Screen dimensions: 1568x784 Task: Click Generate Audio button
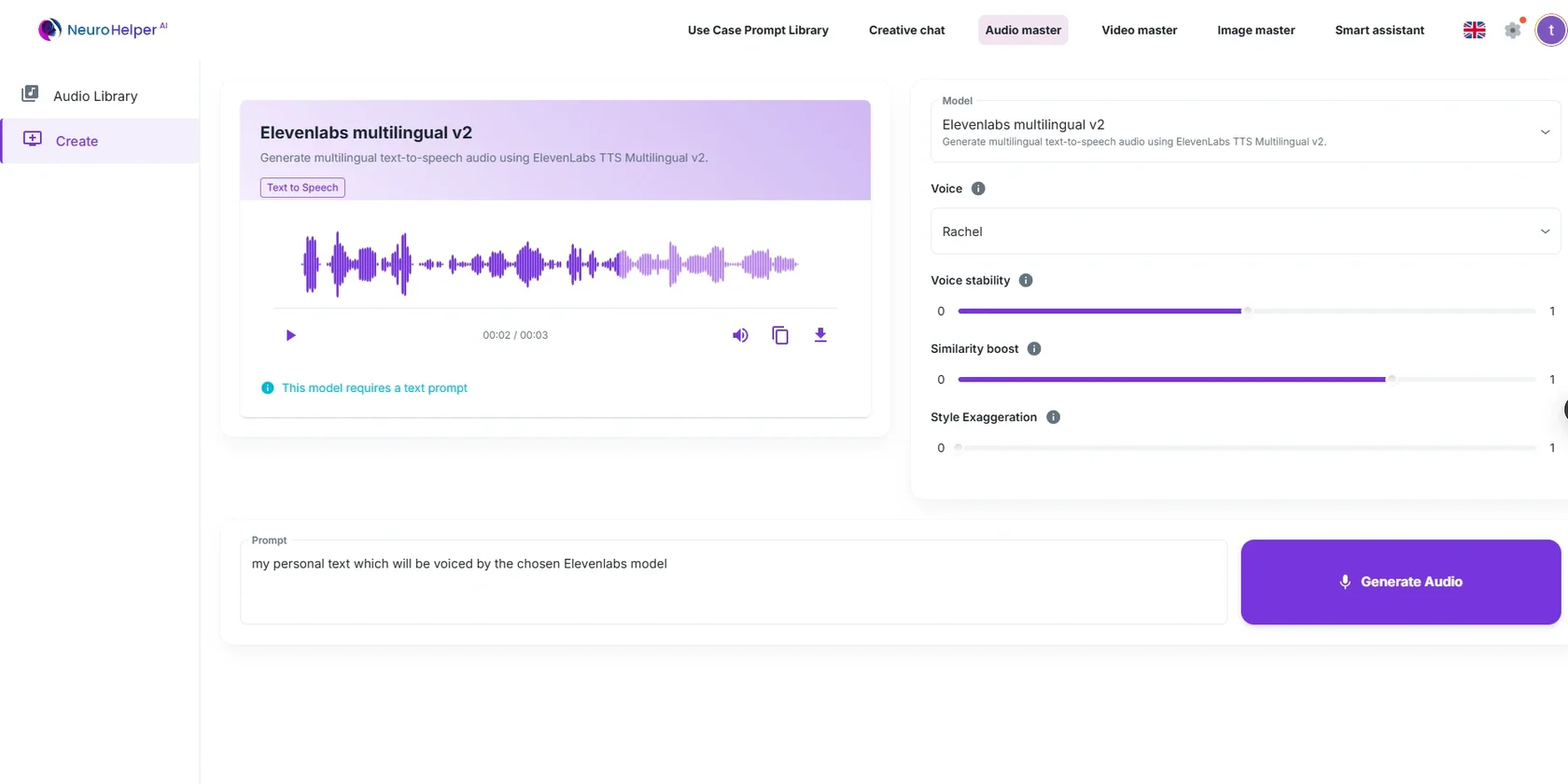click(x=1401, y=582)
